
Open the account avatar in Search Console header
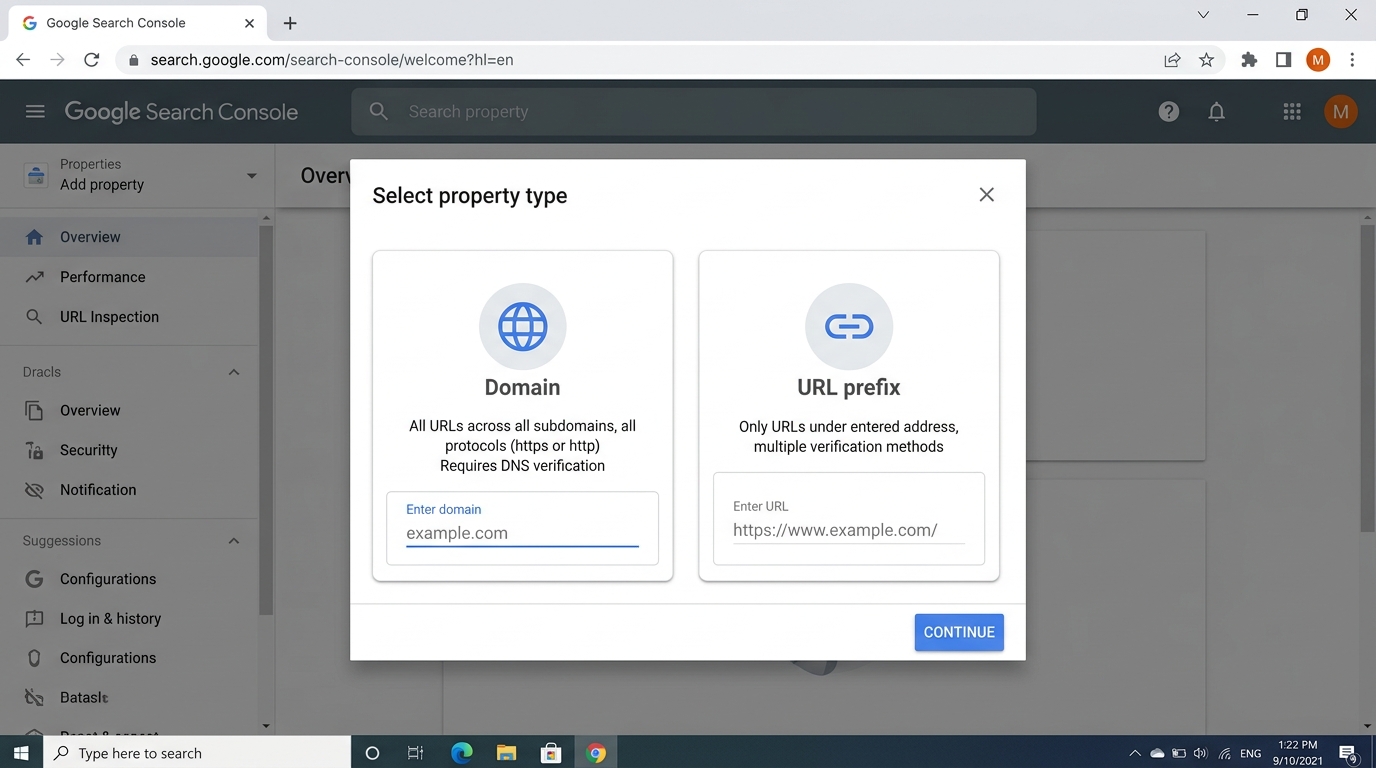[1340, 112]
